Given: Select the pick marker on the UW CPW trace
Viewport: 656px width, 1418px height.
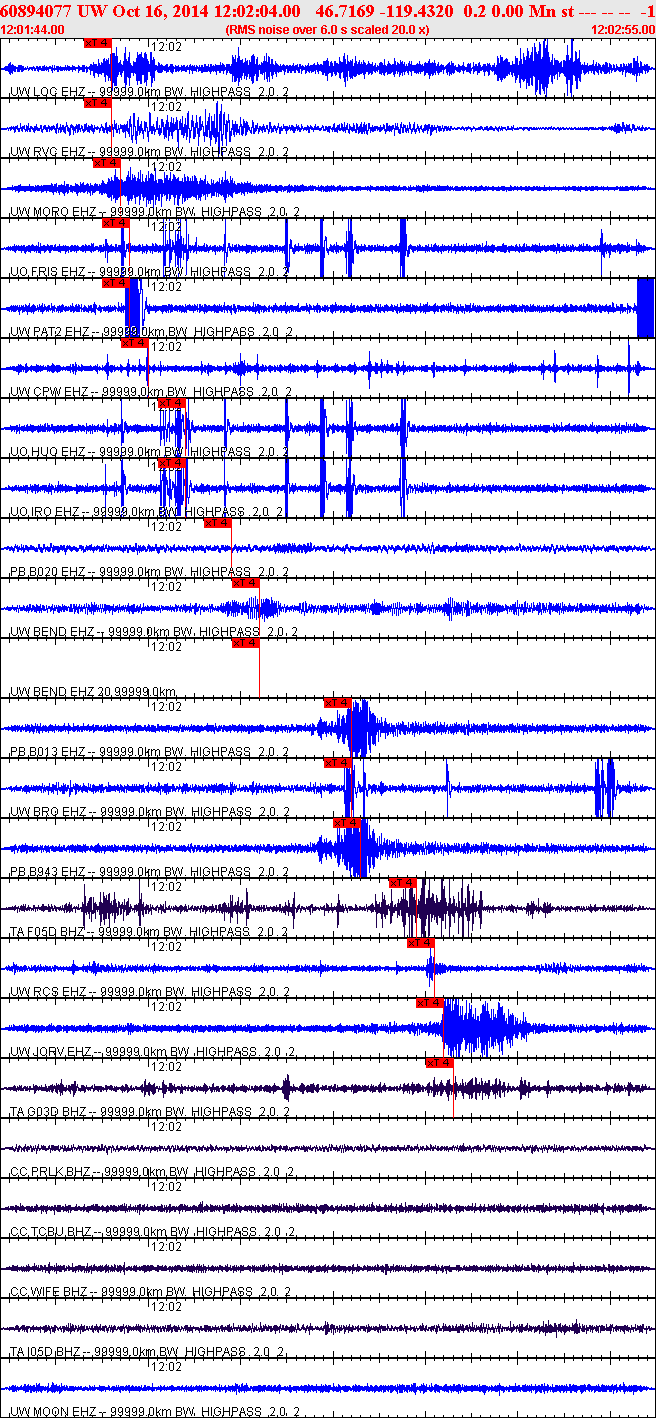Looking at the screenshot, I should [x=134, y=343].
